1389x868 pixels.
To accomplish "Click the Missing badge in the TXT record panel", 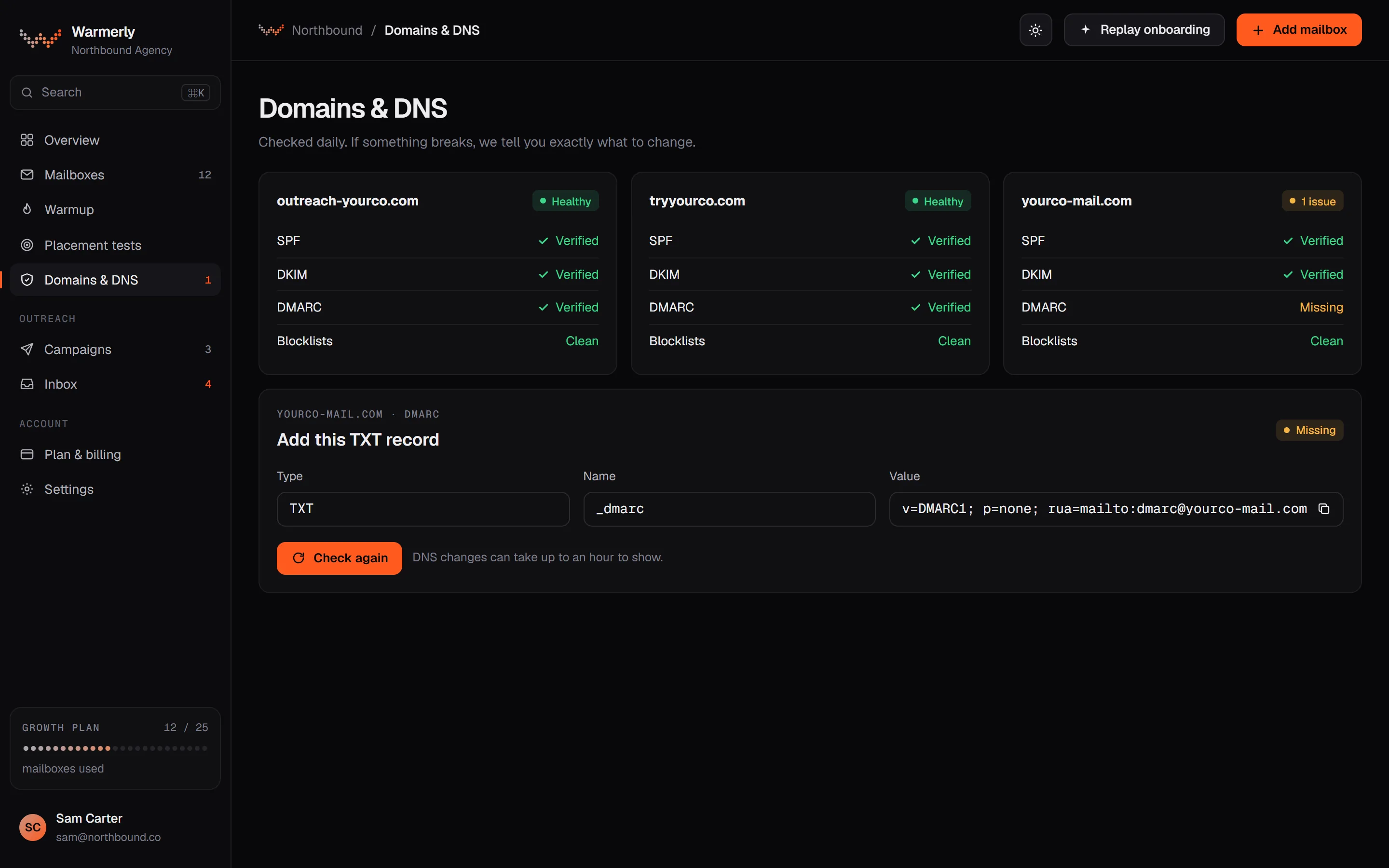I will click(x=1309, y=430).
